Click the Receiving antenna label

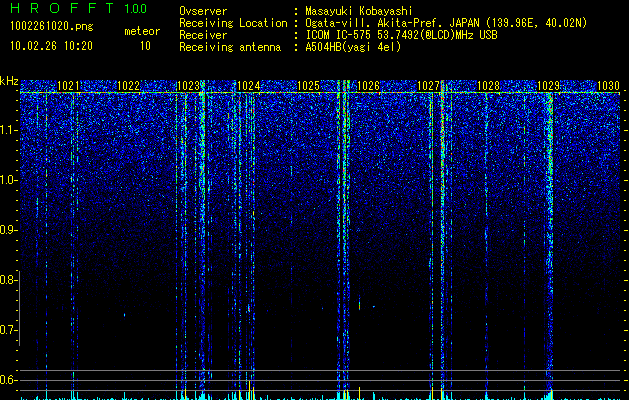pyautogui.click(x=230, y=47)
